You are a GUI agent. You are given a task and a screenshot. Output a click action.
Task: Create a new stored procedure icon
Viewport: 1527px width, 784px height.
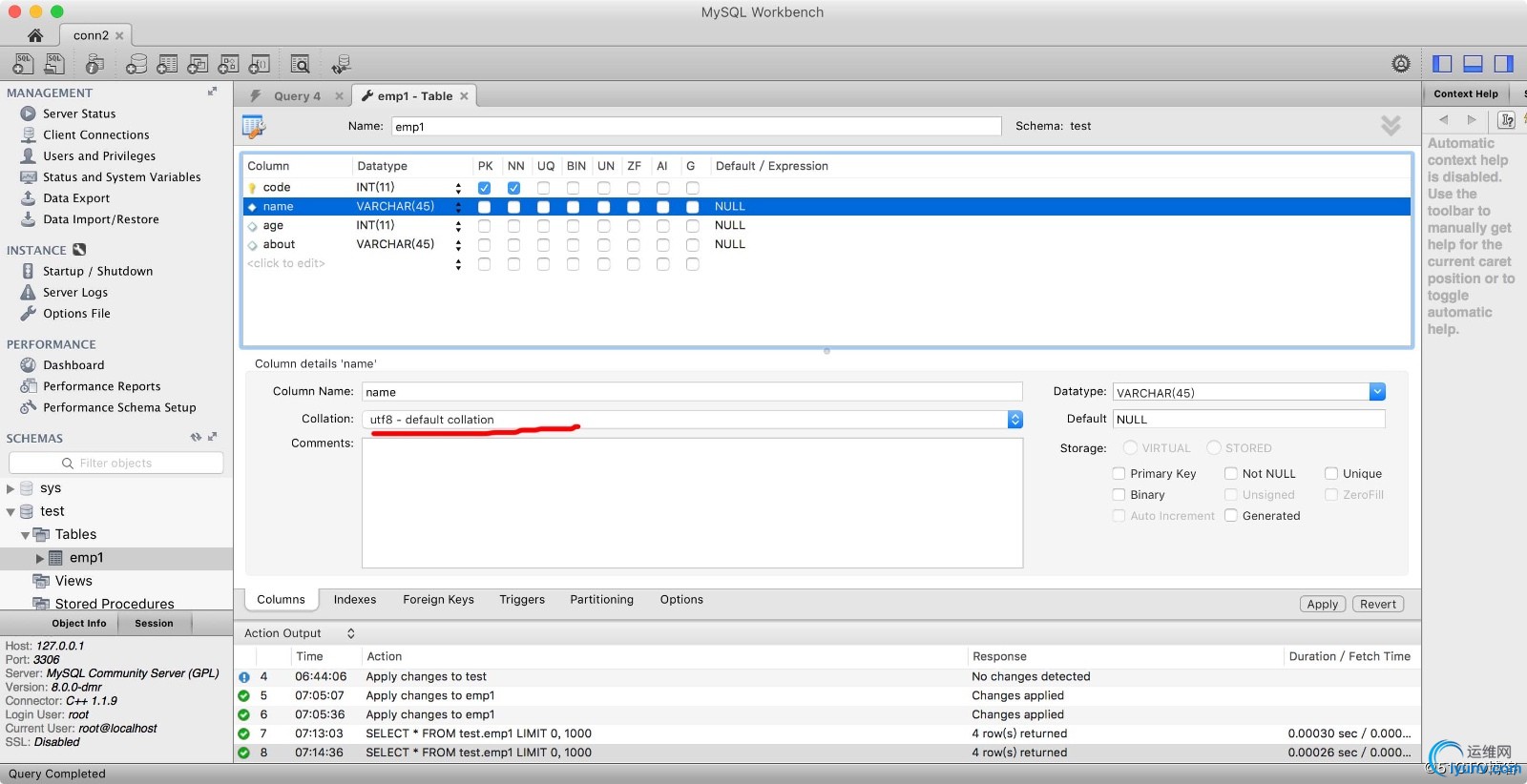tap(228, 64)
